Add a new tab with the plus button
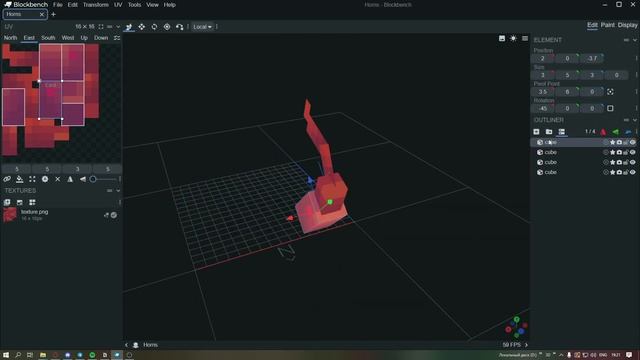Image resolution: width=640 pixels, height=360 pixels. 53,14
